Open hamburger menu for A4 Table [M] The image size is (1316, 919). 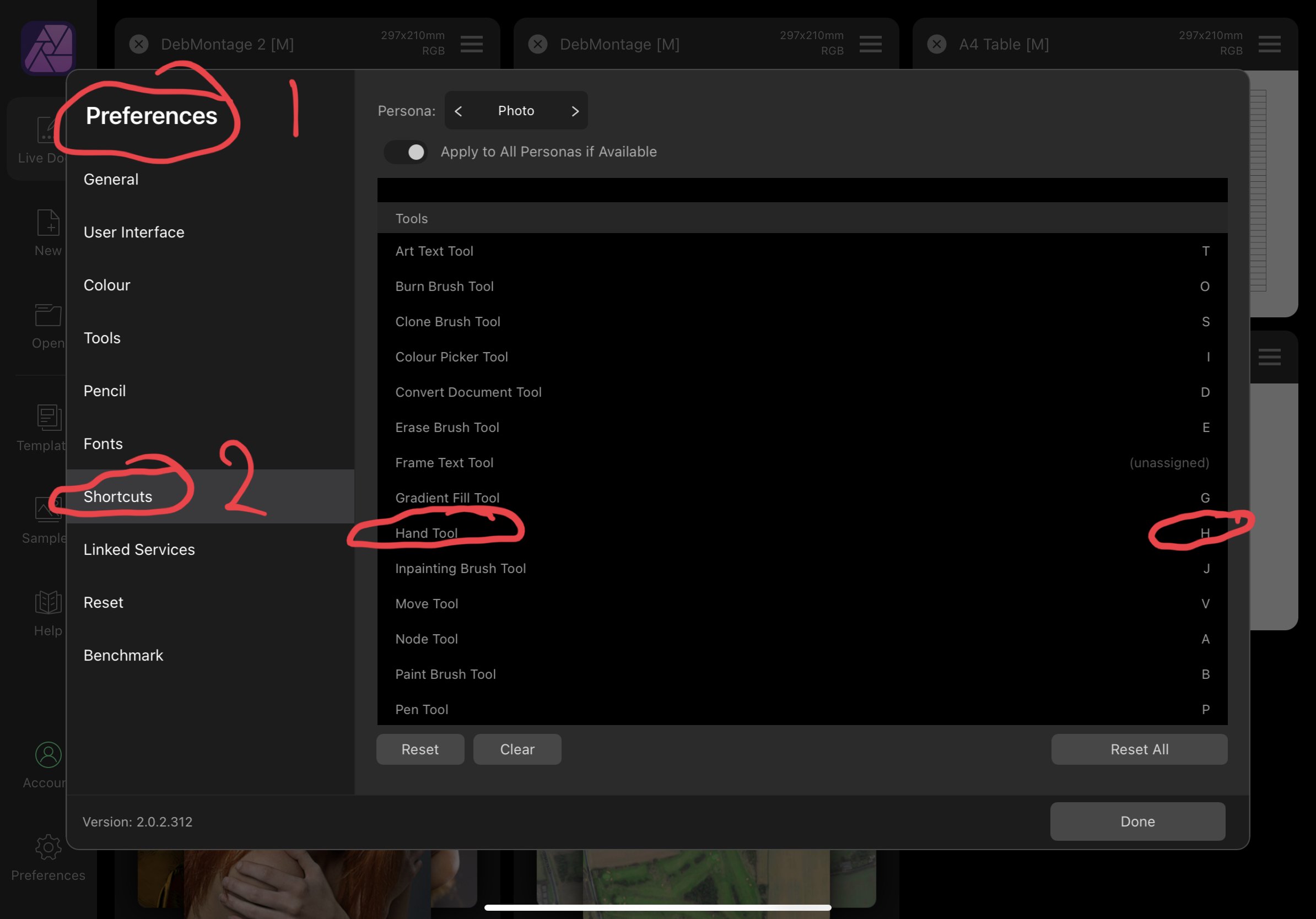(1270, 44)
